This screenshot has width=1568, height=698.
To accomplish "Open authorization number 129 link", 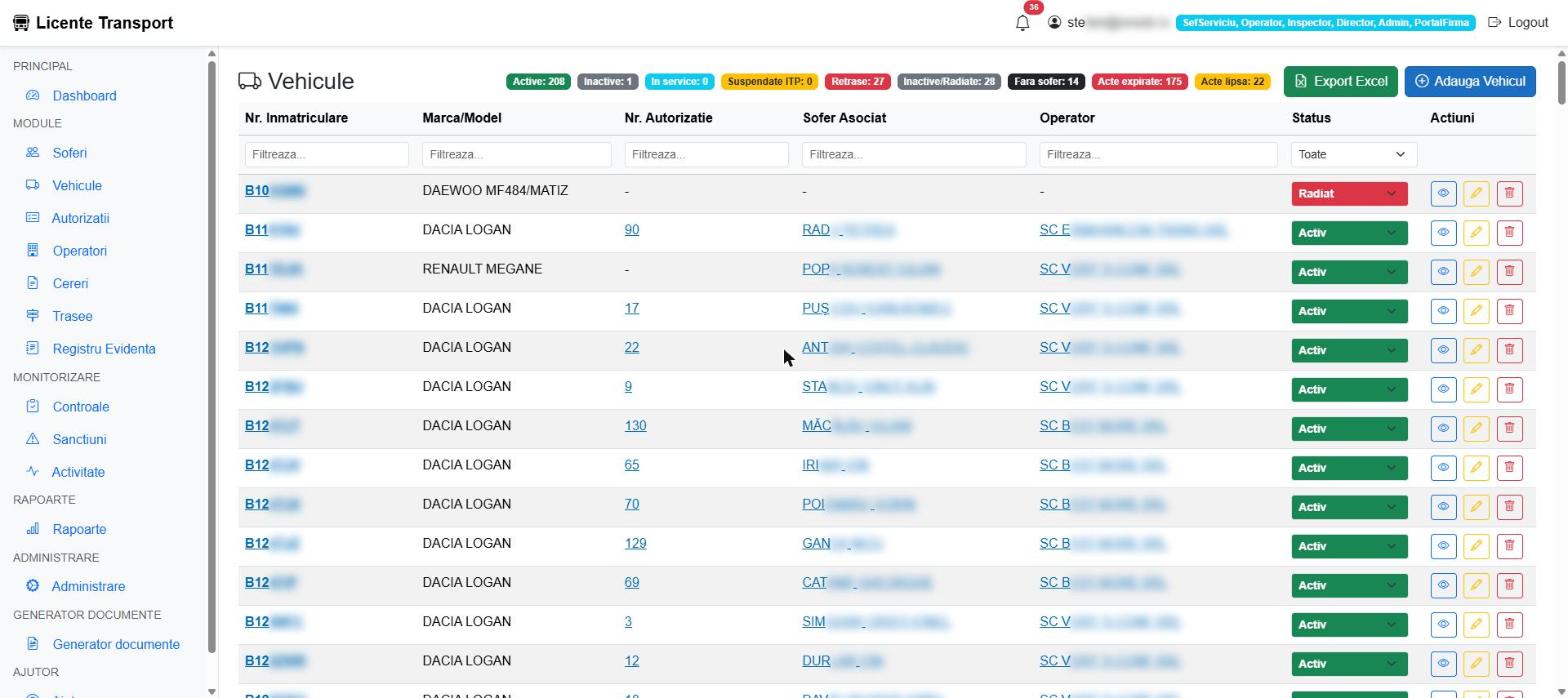I will tap(635, 544).
